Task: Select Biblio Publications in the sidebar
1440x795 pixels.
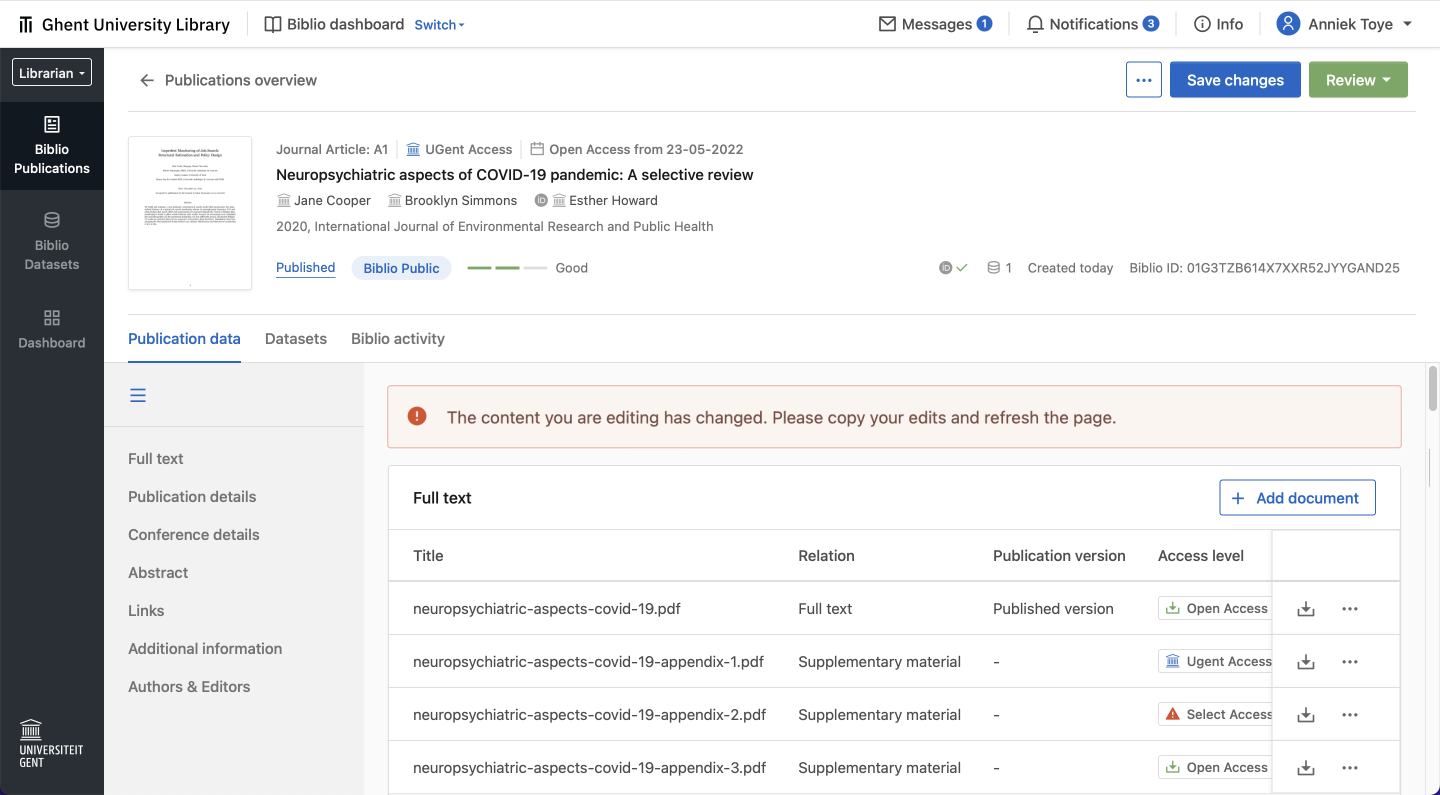Action: click(x=52, y=145)
